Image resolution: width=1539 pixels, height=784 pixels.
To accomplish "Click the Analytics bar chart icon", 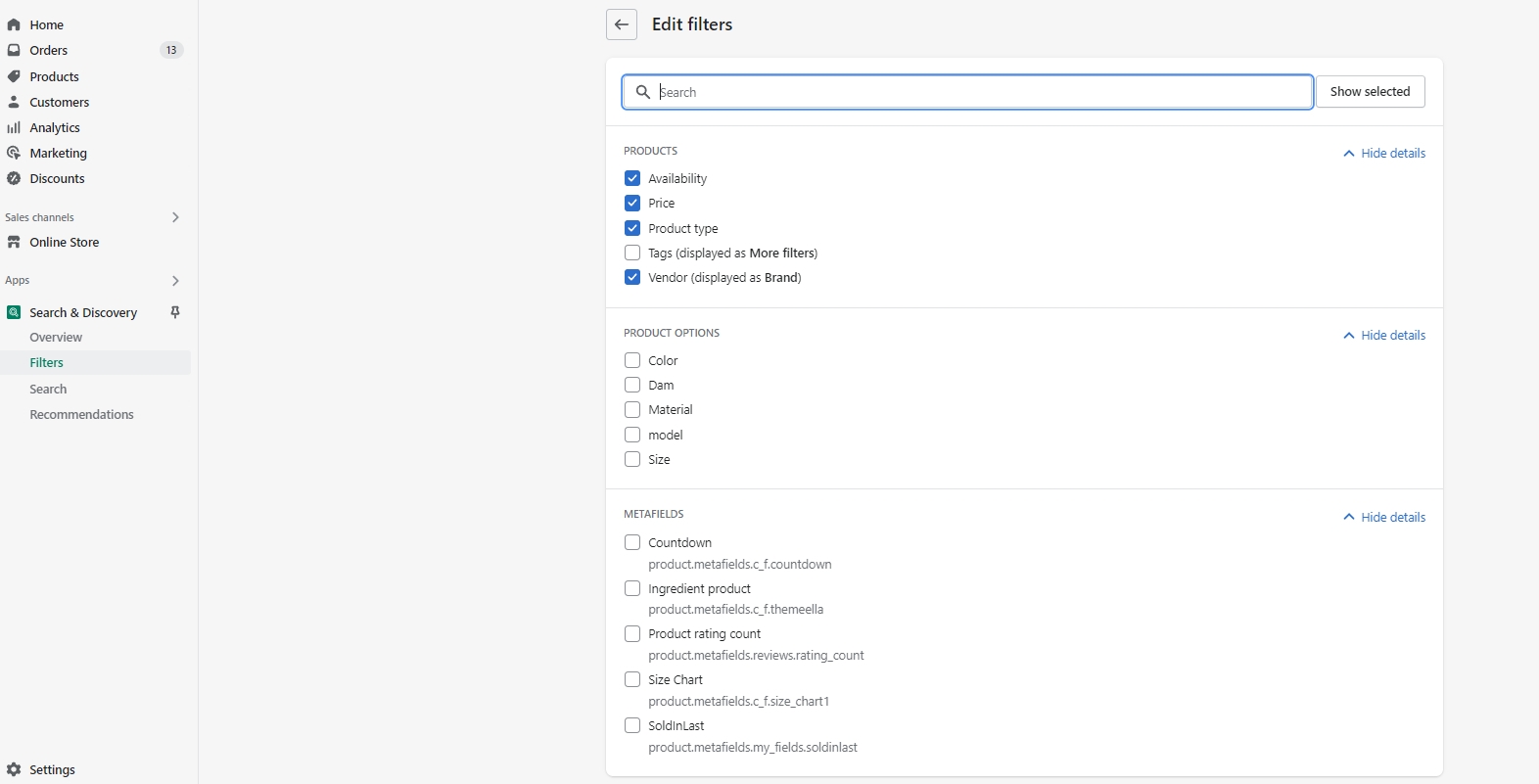I will (14, 127).
